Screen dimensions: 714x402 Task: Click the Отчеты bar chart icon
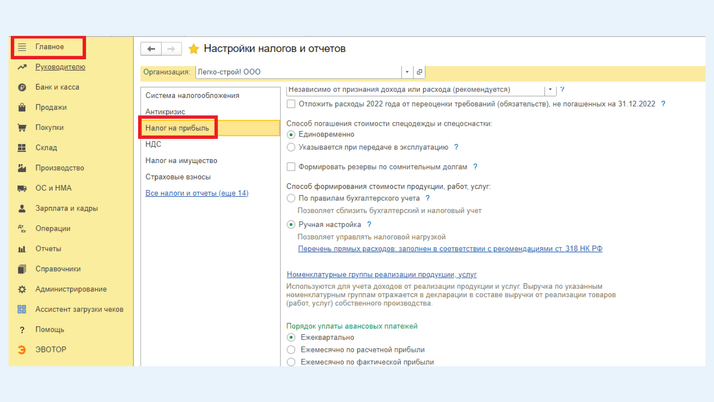[x=22, y=249]
